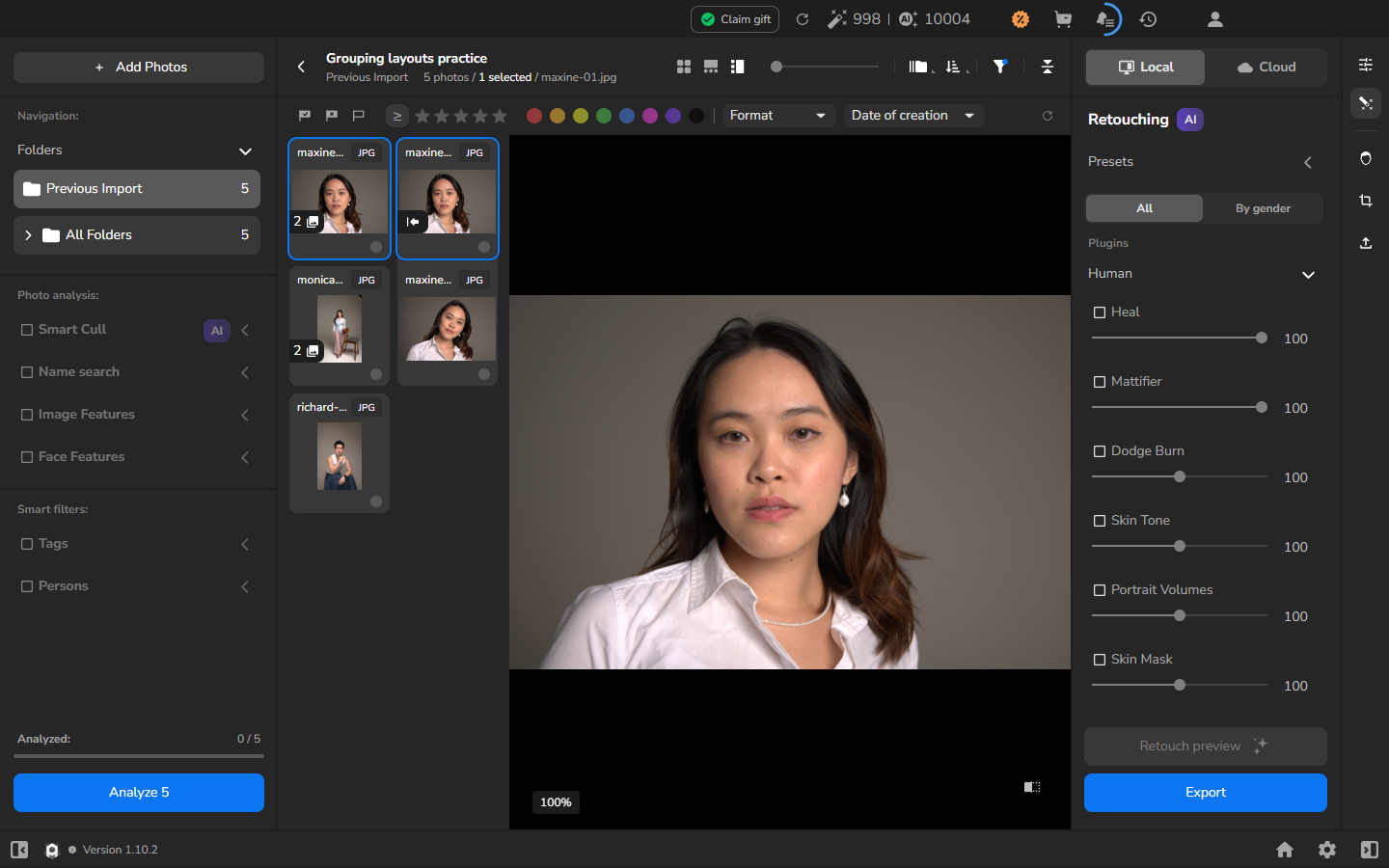Click the collapse filter bar icon

tap(1048, 67)
